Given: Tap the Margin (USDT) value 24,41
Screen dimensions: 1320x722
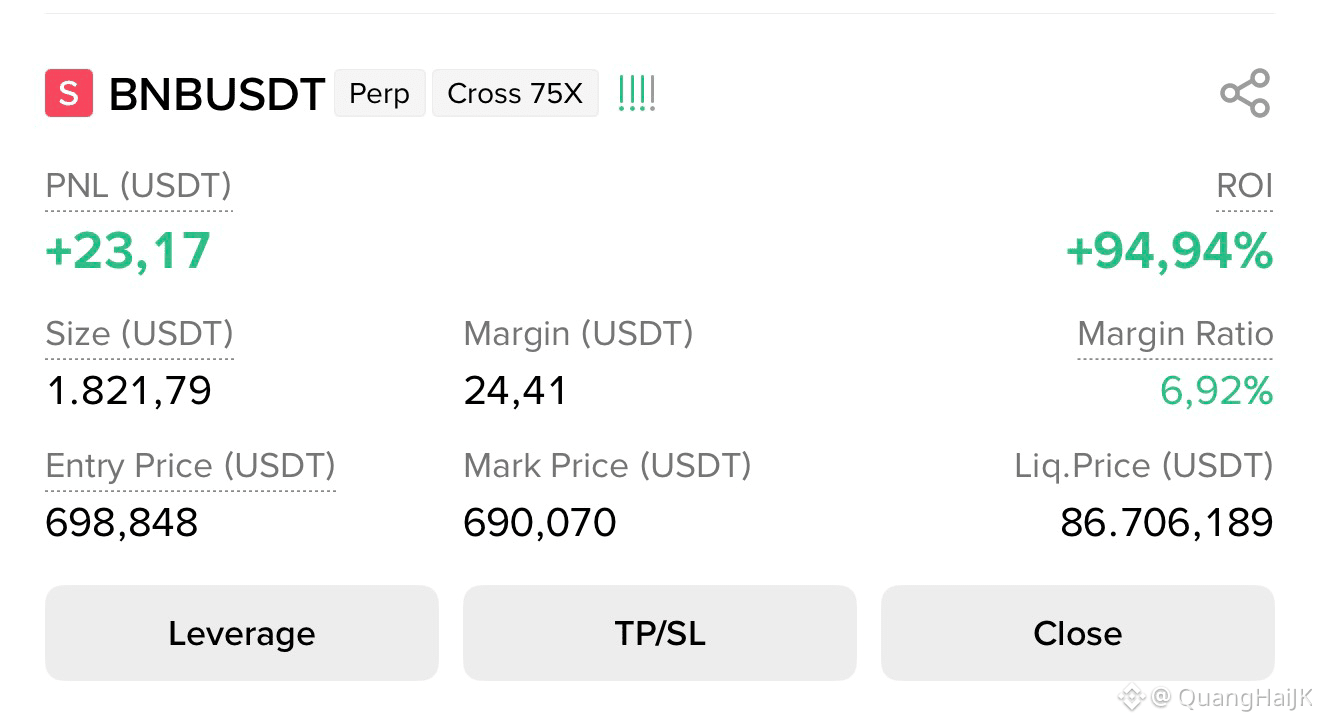Looking at the screenshot, I should [516, 390].
